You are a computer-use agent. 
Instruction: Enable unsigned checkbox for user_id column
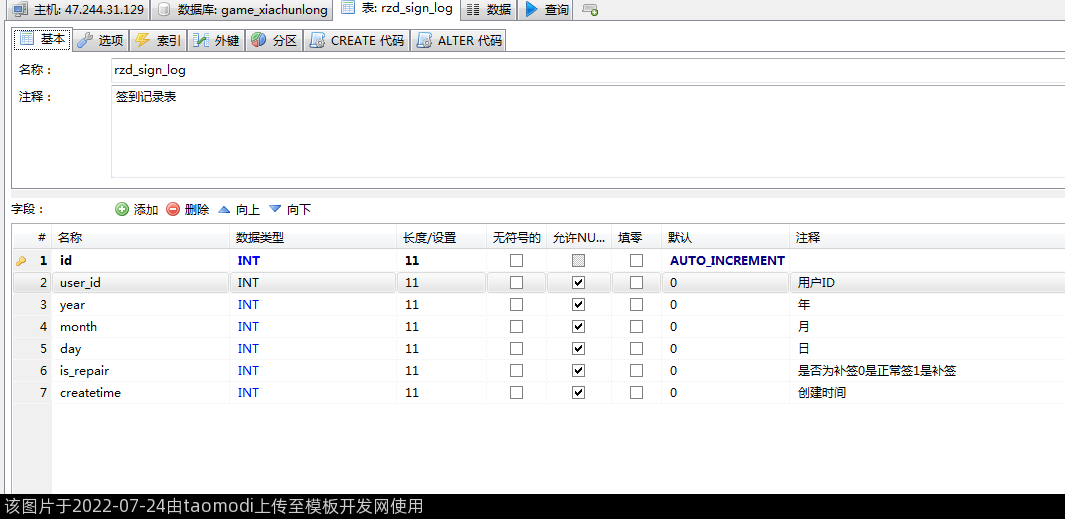tap(516, 283)
